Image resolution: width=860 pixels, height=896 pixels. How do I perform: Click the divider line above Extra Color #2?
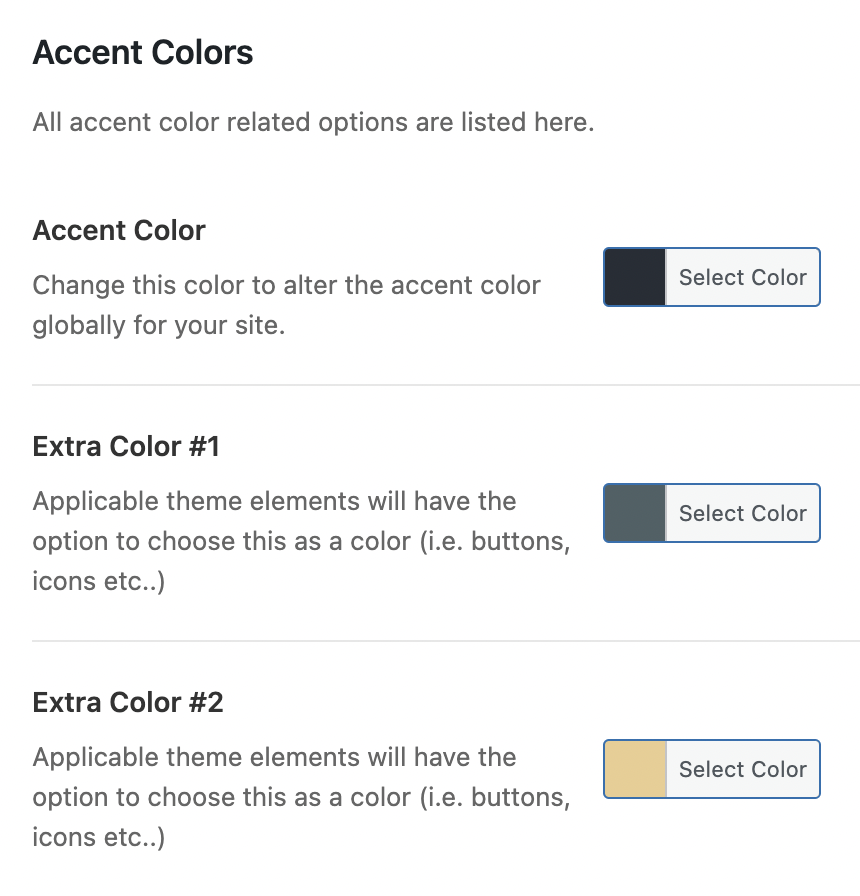[x=445, y=641]
